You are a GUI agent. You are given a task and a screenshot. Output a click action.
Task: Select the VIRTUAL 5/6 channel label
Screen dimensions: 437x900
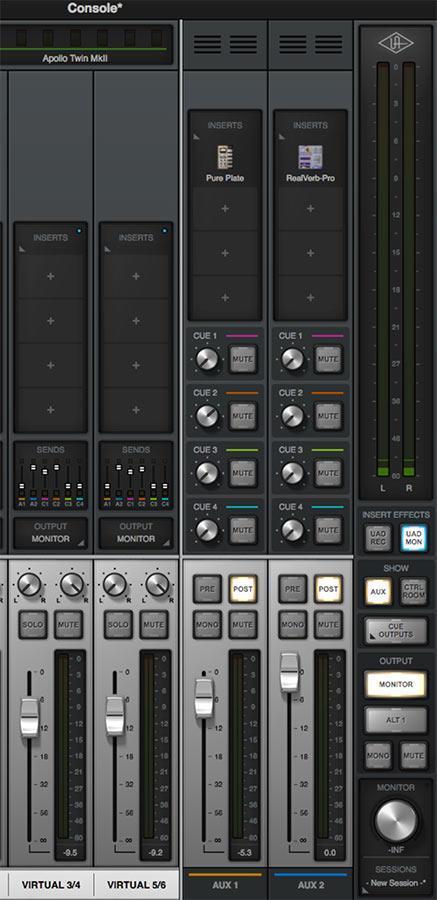tap(136, 885)
